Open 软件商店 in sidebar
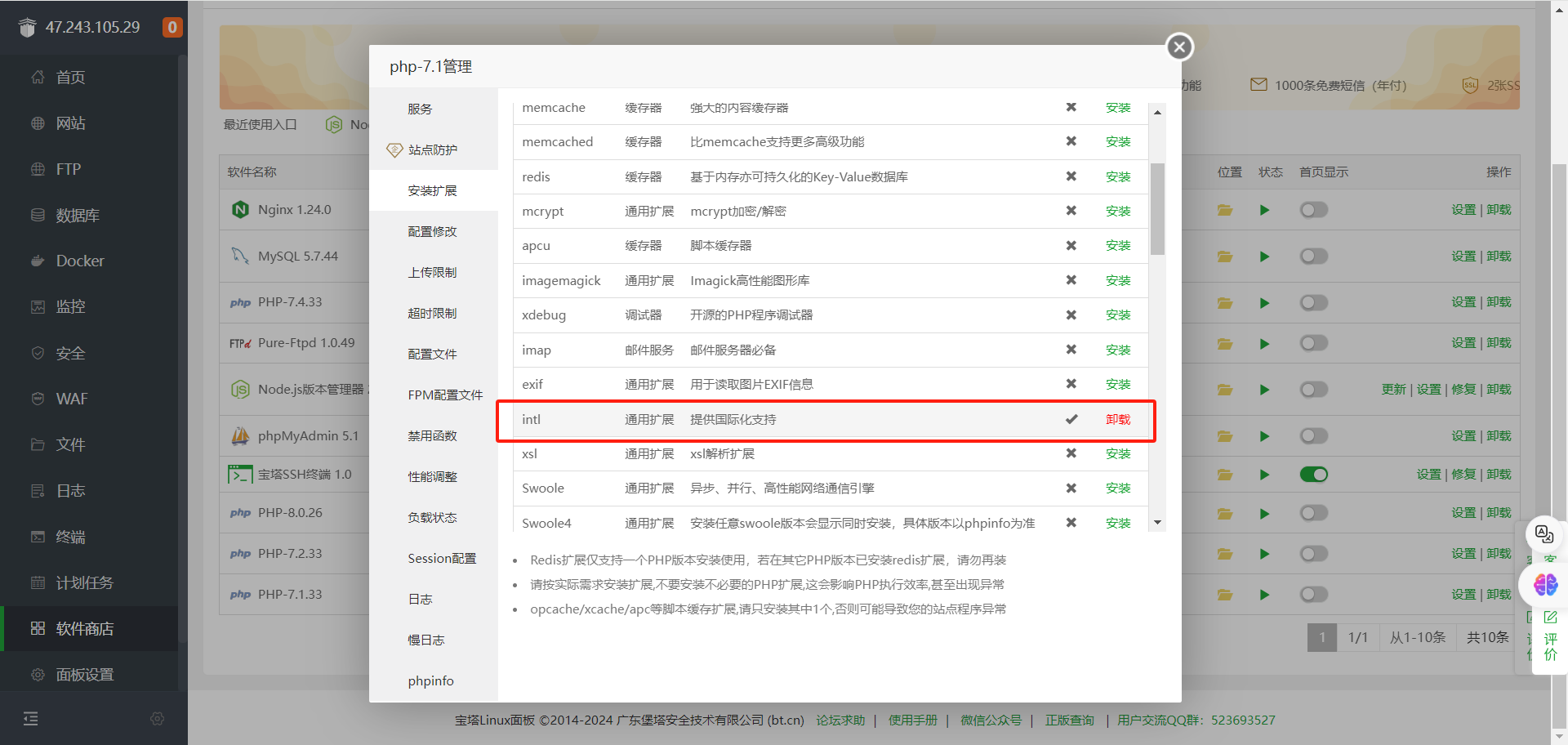1568x745 pixels. pos(84,629)
